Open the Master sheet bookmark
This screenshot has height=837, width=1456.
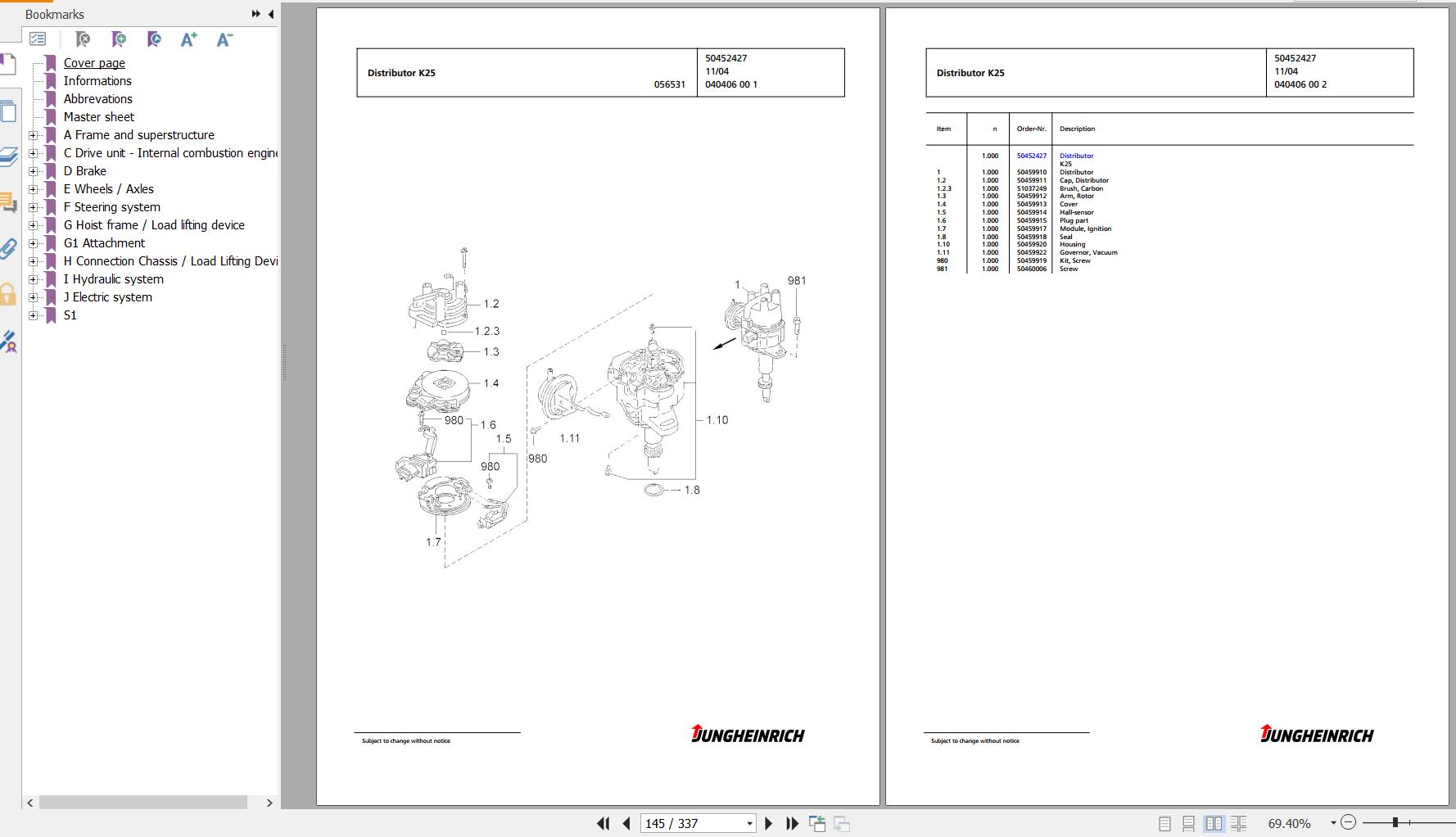[99, 117]
